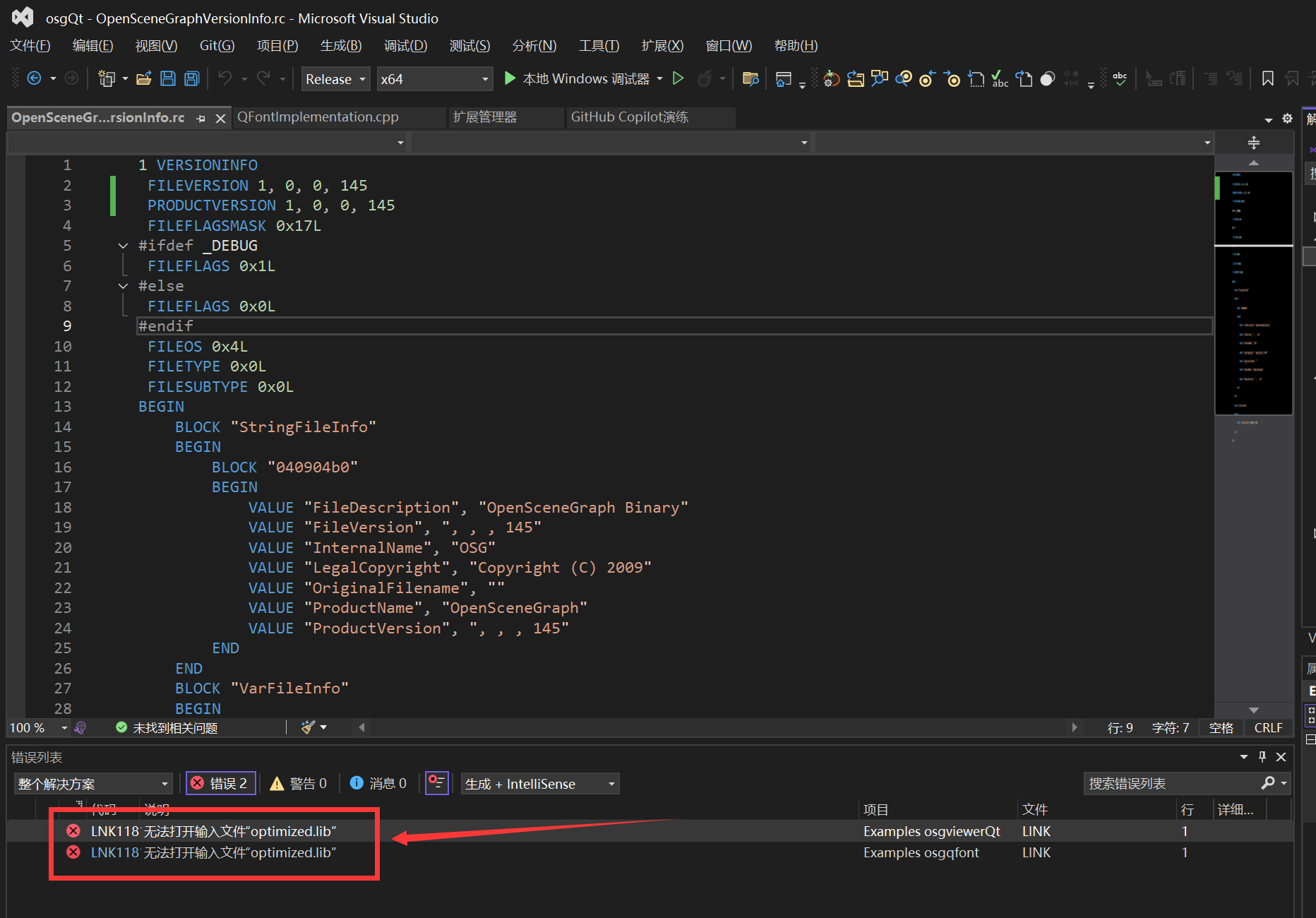Open the entire solution scope dropdown
Image resolution: width=1316 pixels, height=918 pixels.
(x=92, y=783)
